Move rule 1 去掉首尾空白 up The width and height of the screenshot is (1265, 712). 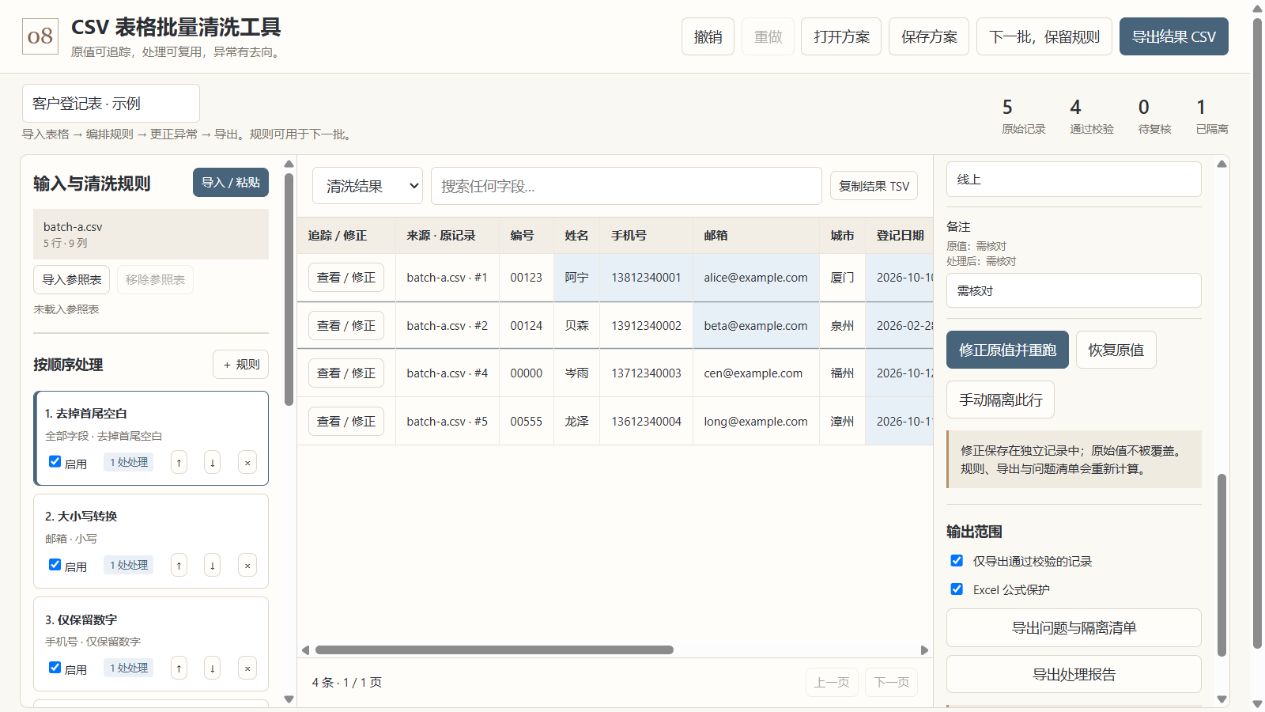pos(179,462)
